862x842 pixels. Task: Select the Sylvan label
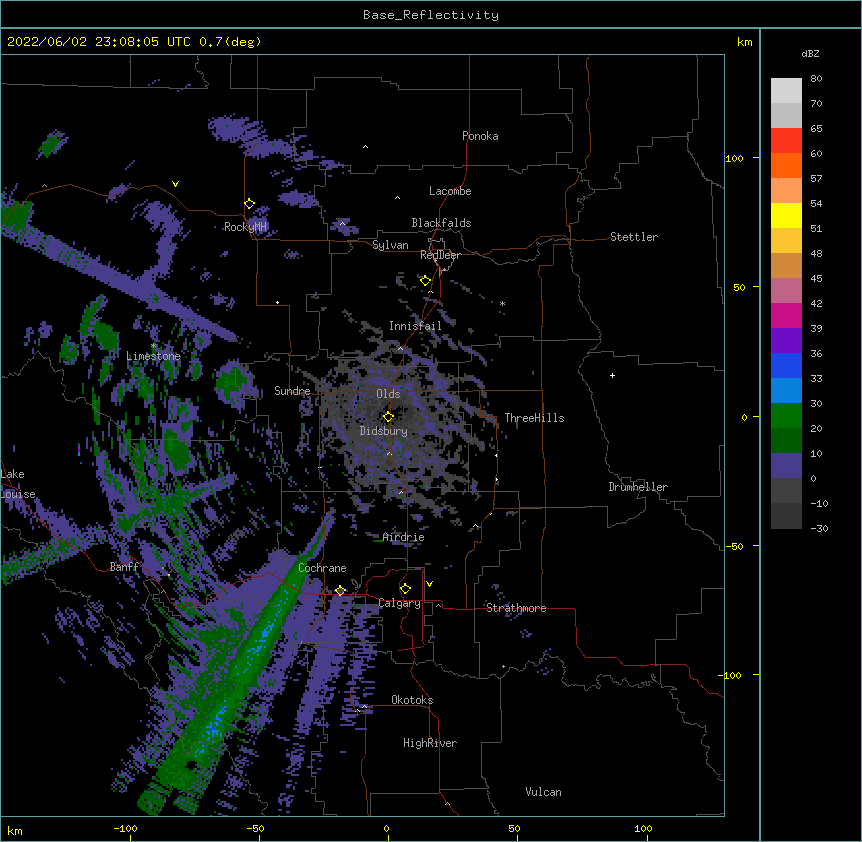(x=390, y=245)
